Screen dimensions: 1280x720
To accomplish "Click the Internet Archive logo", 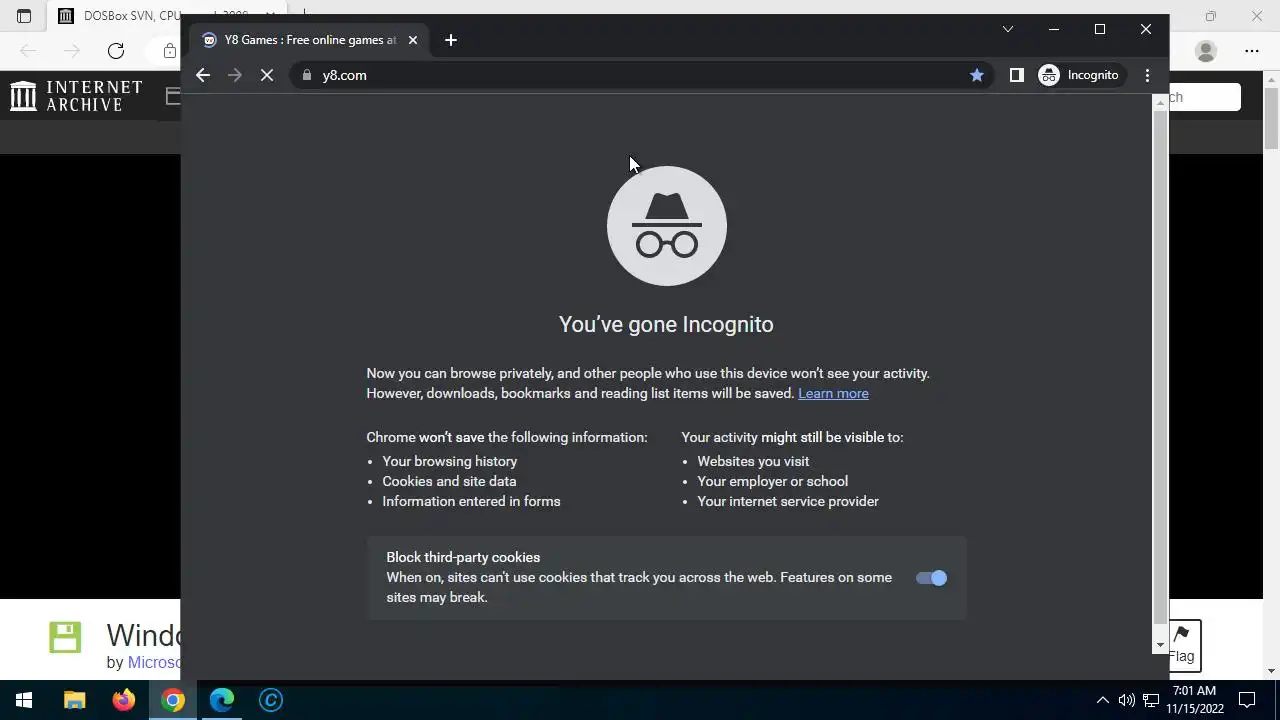I will (x=76, y=96).
